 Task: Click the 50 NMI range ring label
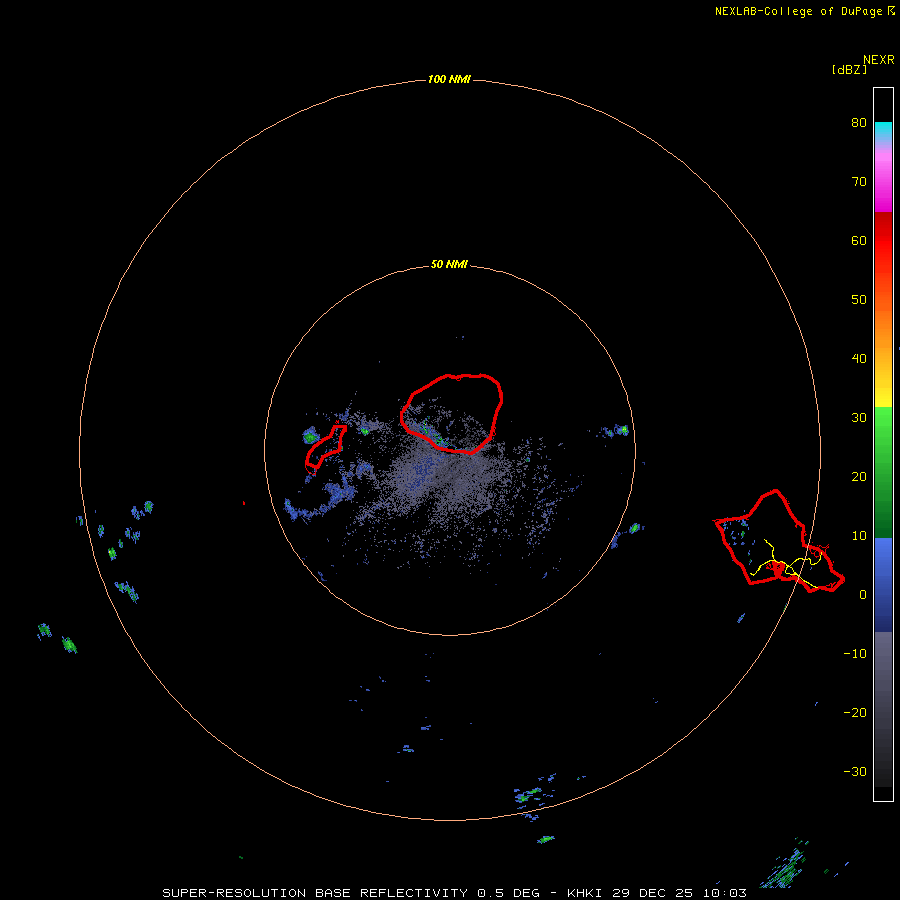pos(449,264)
